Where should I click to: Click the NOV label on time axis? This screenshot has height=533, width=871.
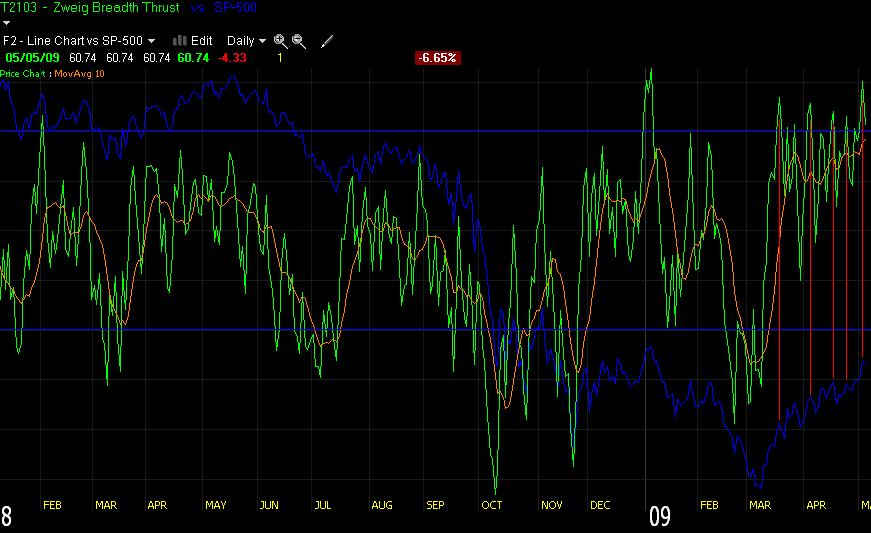point(552,505)
